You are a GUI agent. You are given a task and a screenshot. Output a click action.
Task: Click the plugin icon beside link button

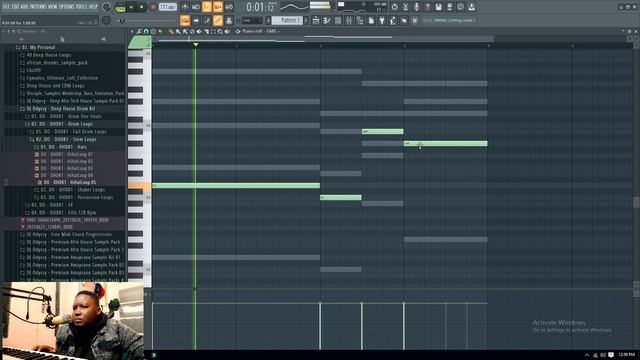(x=229, y=20)
